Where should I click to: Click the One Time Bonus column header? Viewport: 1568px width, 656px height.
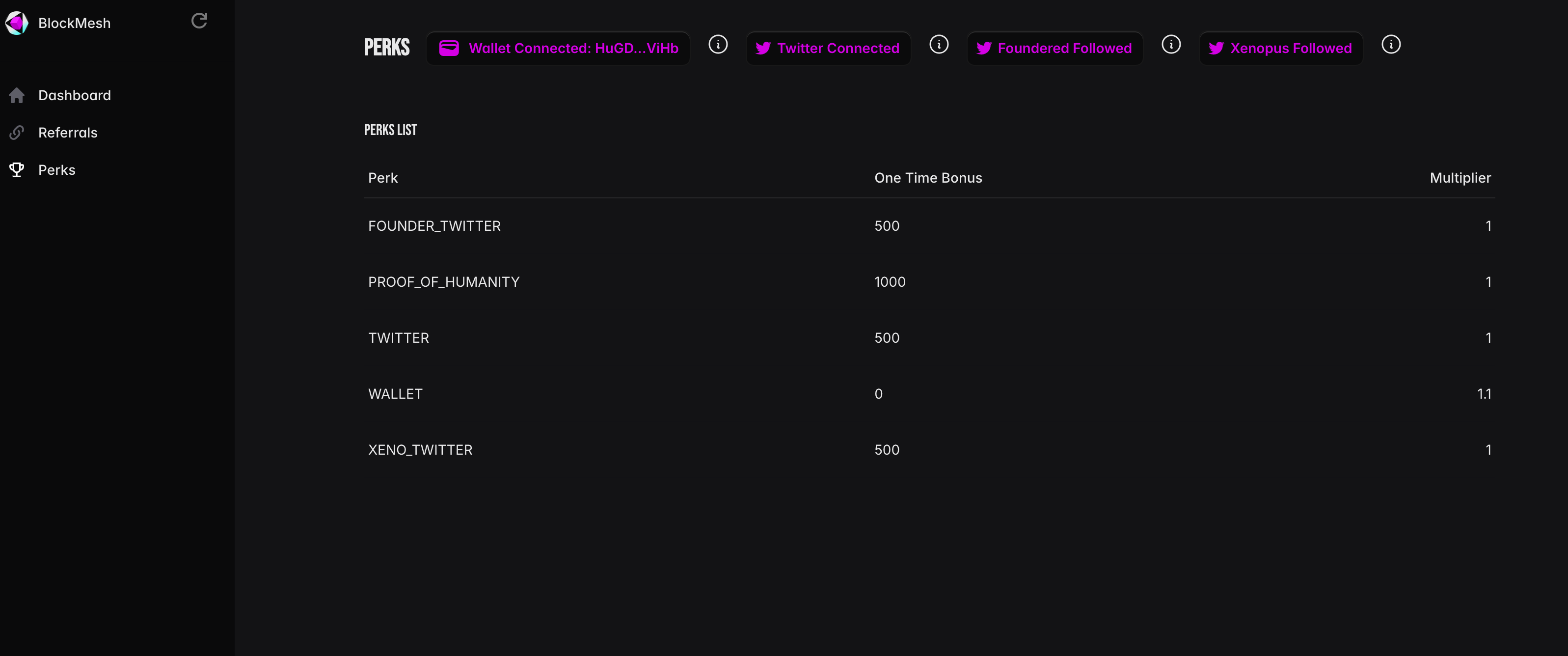tap(928, 178)
